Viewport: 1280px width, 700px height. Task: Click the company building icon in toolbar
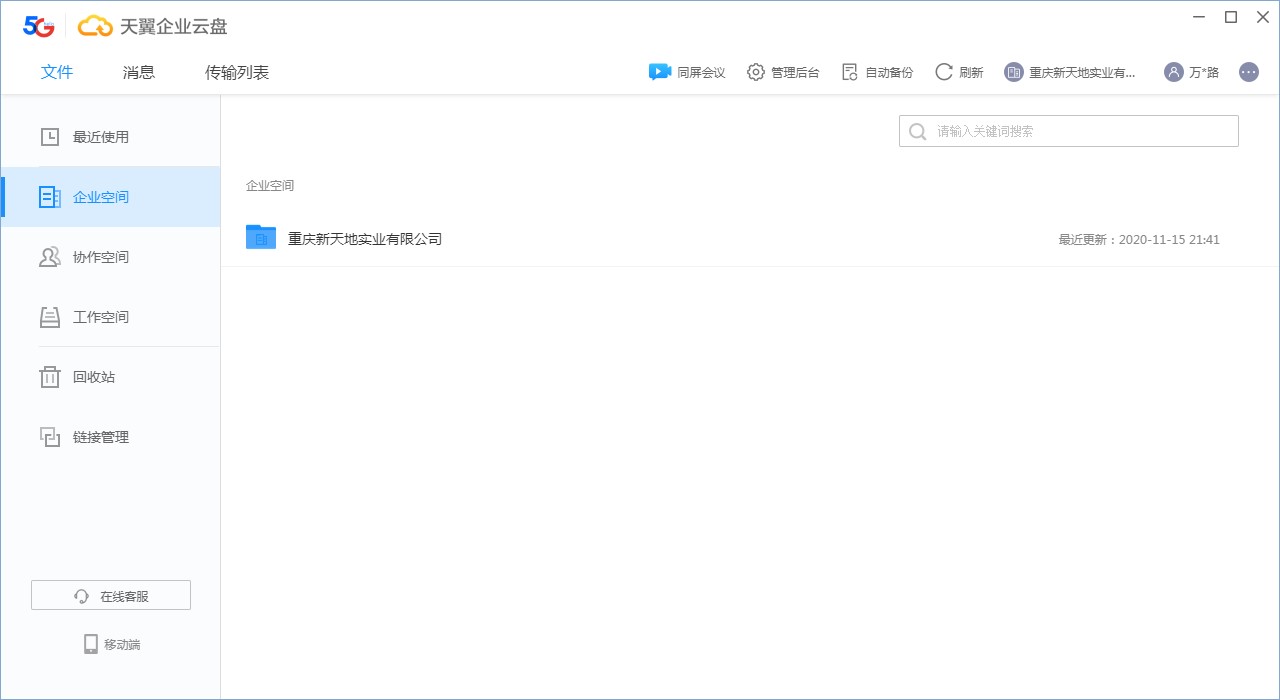[1014, 72]
